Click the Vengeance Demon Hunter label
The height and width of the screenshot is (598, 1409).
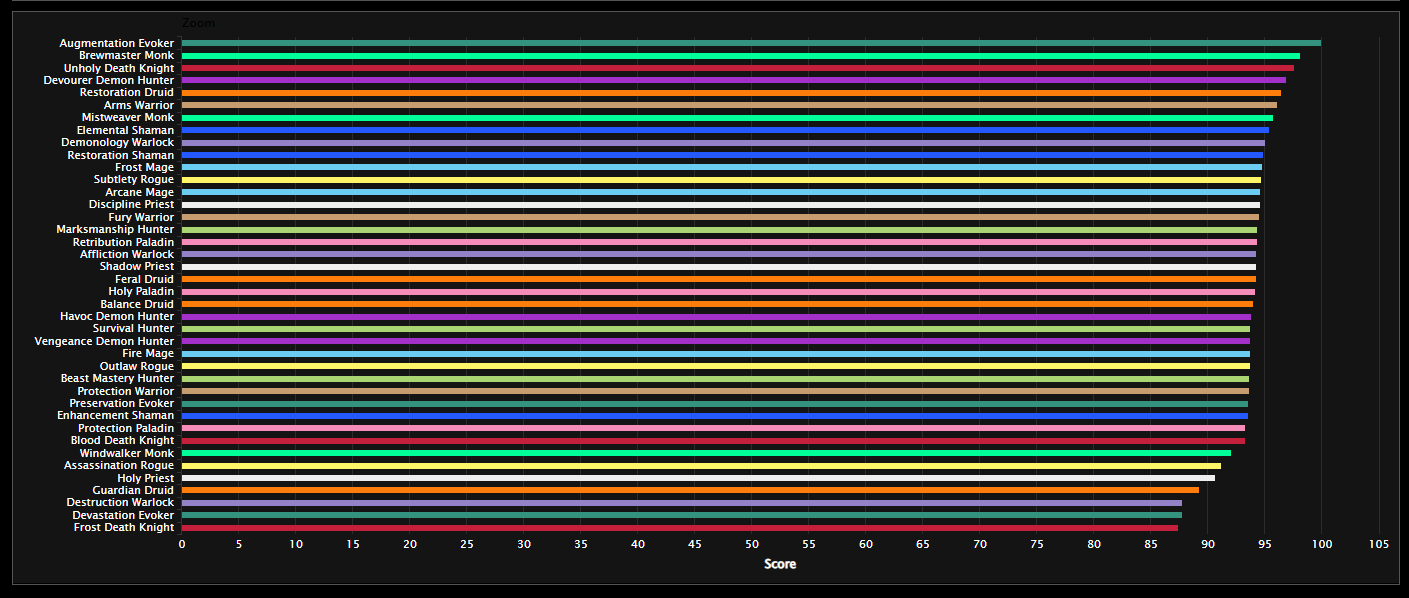[104, 341]
